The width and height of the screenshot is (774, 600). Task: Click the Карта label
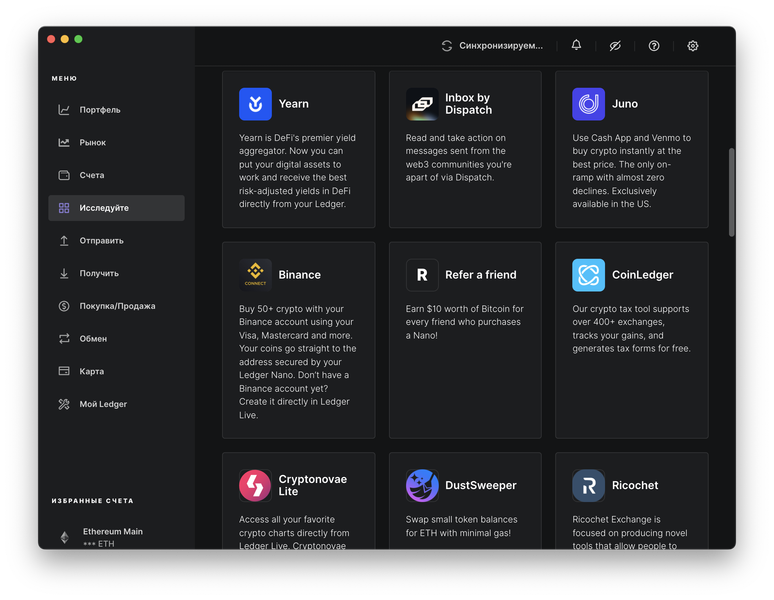(x=92, y=371)
